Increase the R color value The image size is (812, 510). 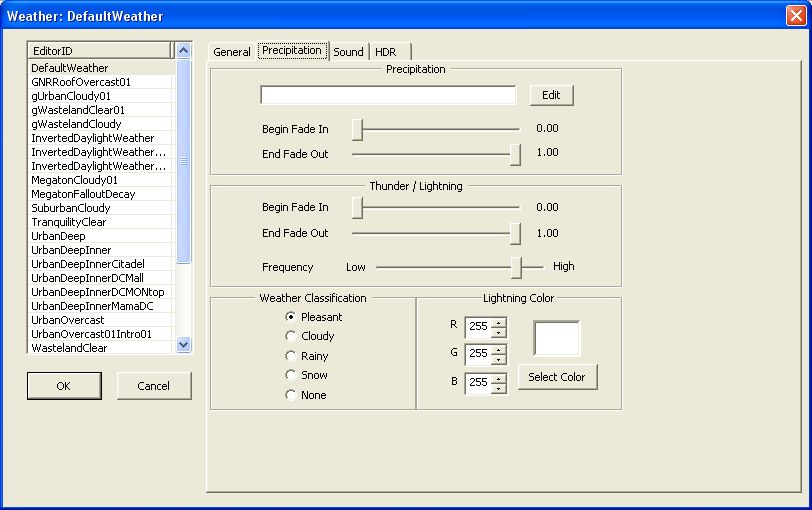pyautogui.click(x=499, y=323)
